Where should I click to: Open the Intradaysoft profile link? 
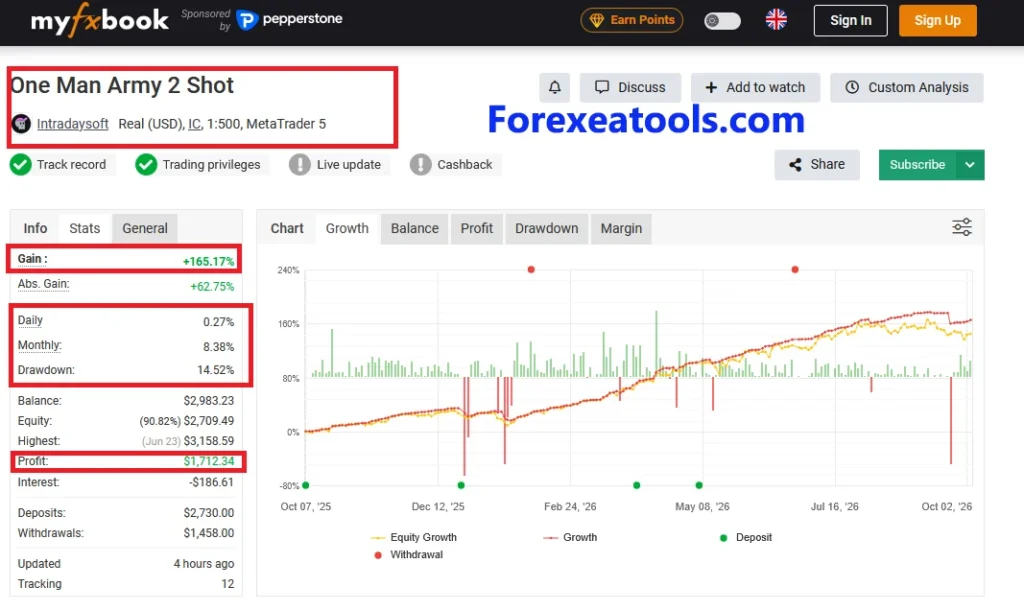[x=72, y=124]
